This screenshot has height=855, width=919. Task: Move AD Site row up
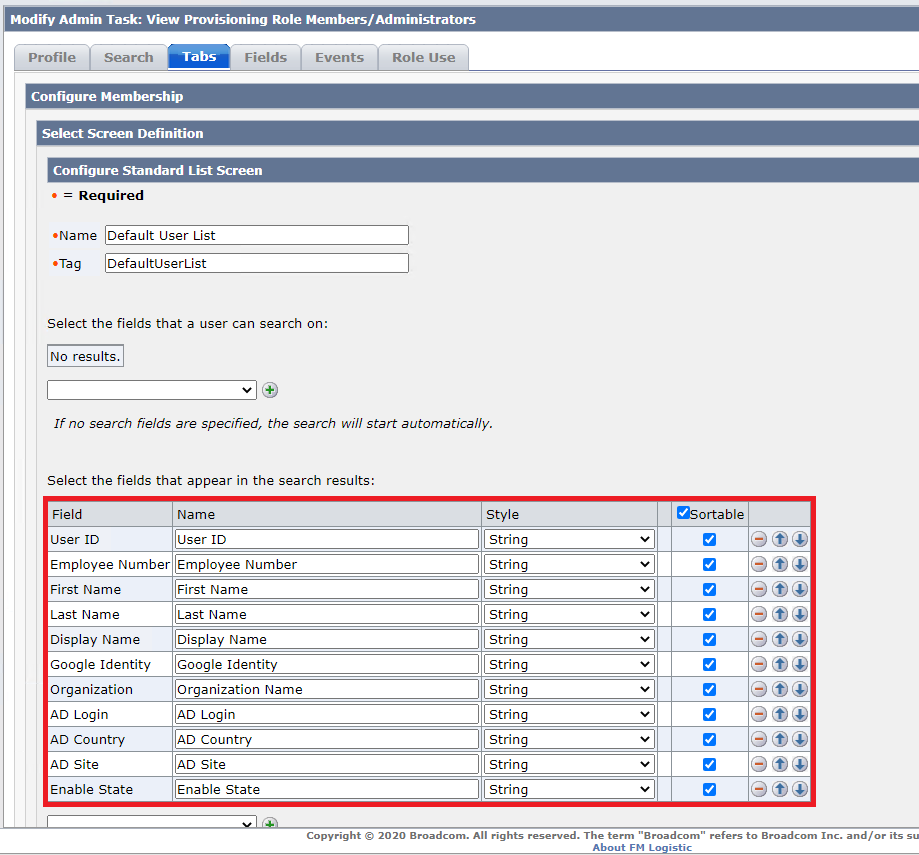pos(780,764)
